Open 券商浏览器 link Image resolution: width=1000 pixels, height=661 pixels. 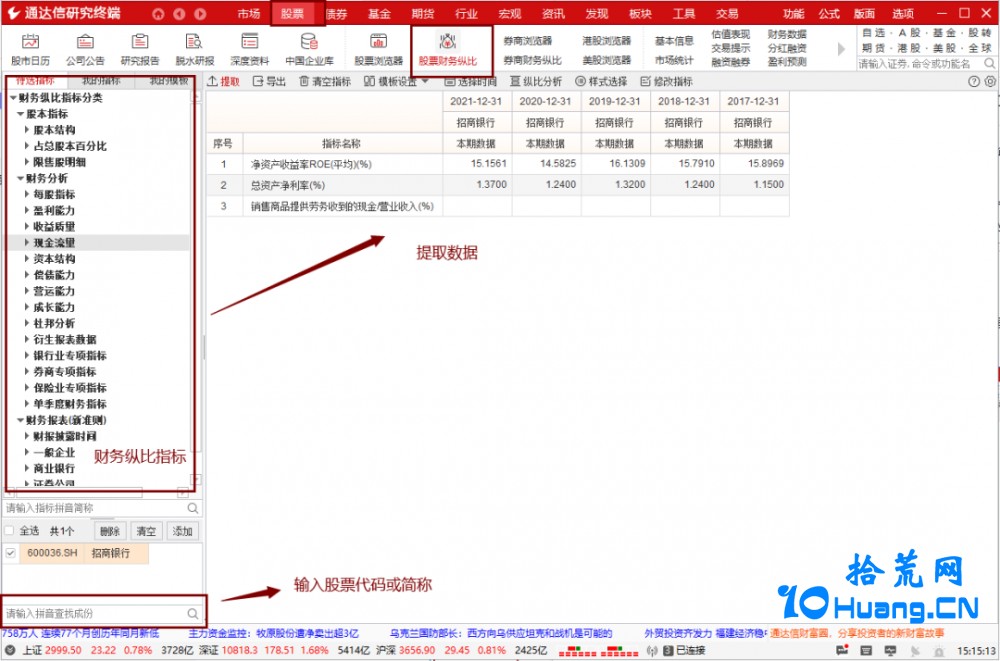click(x=527, y=40)
